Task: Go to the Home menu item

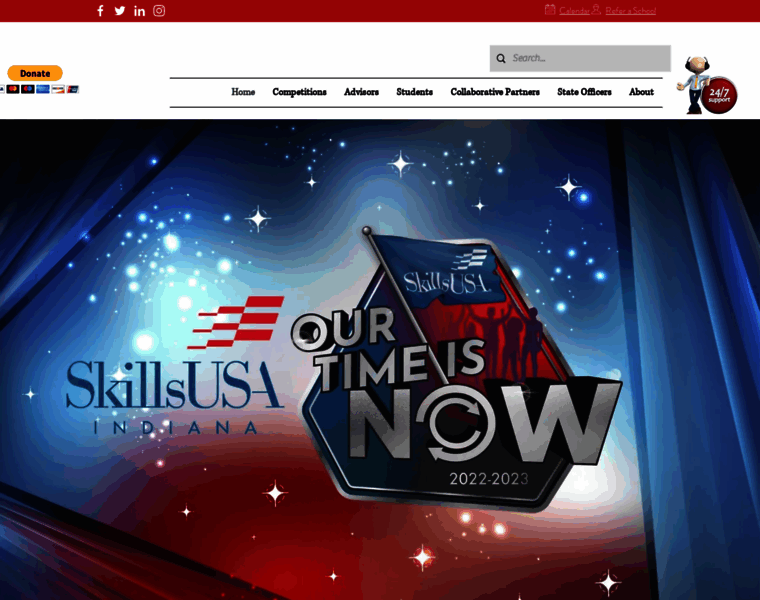Action: (x=243, y=92)
